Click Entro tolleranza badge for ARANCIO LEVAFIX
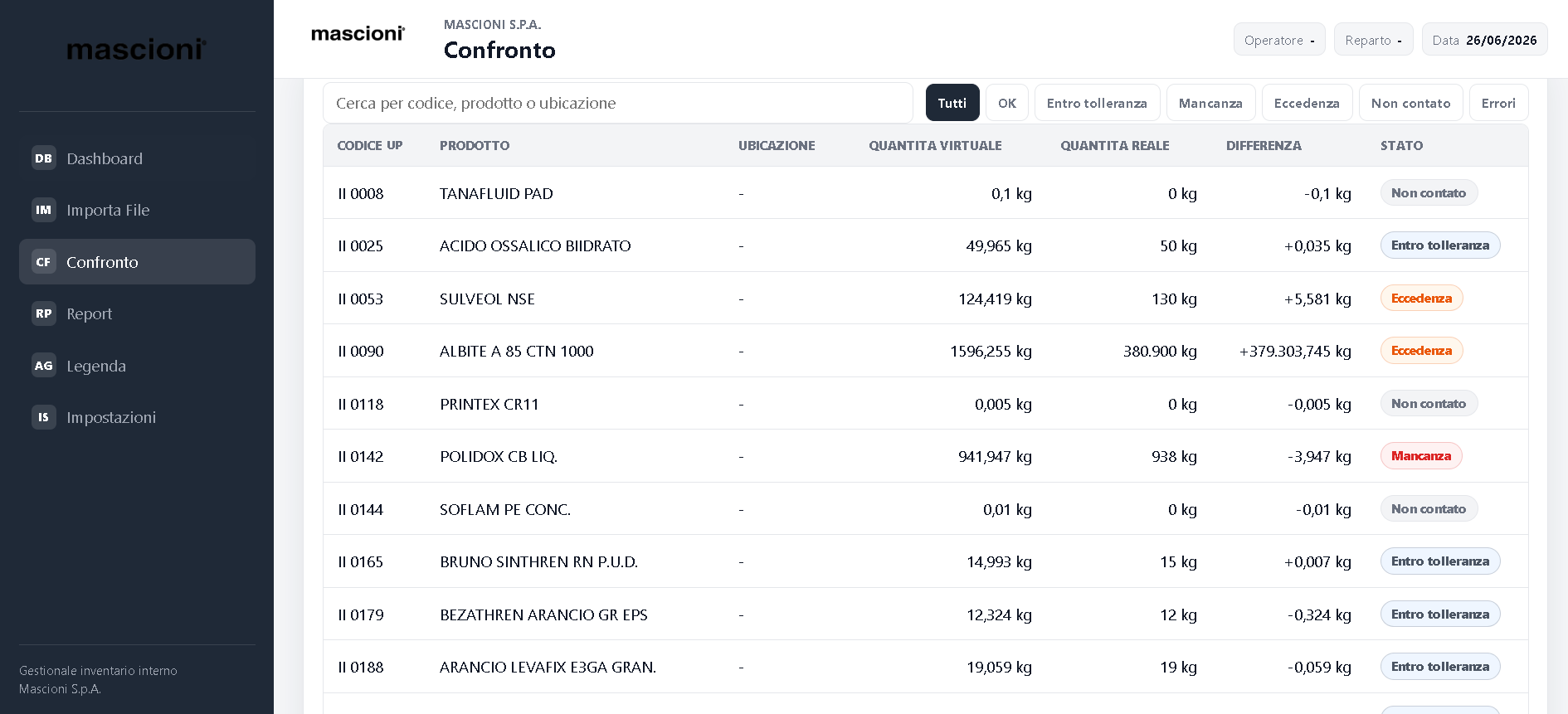This screenshot has height=714, width=1568. (1440, 667)
